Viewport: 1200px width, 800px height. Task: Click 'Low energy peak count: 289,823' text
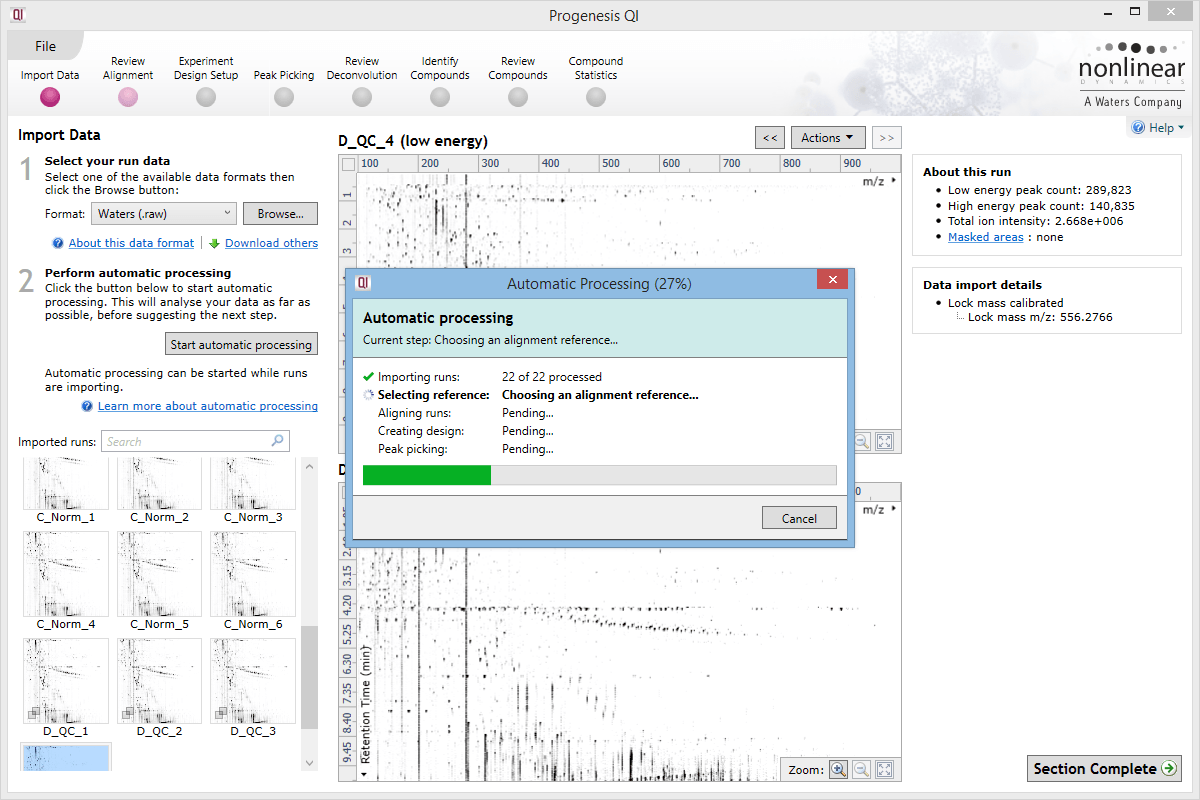click(x=1040, y=189)
